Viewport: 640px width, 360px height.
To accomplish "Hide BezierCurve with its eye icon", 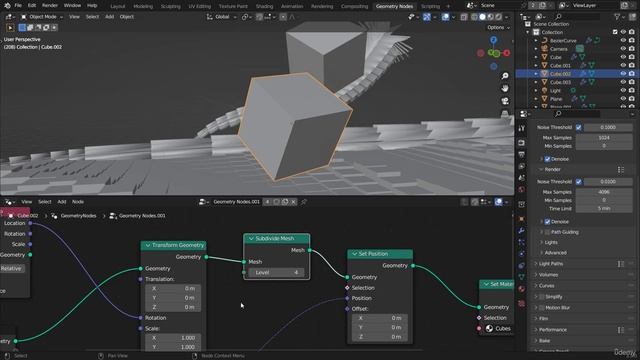I will (x=623, y=40).
